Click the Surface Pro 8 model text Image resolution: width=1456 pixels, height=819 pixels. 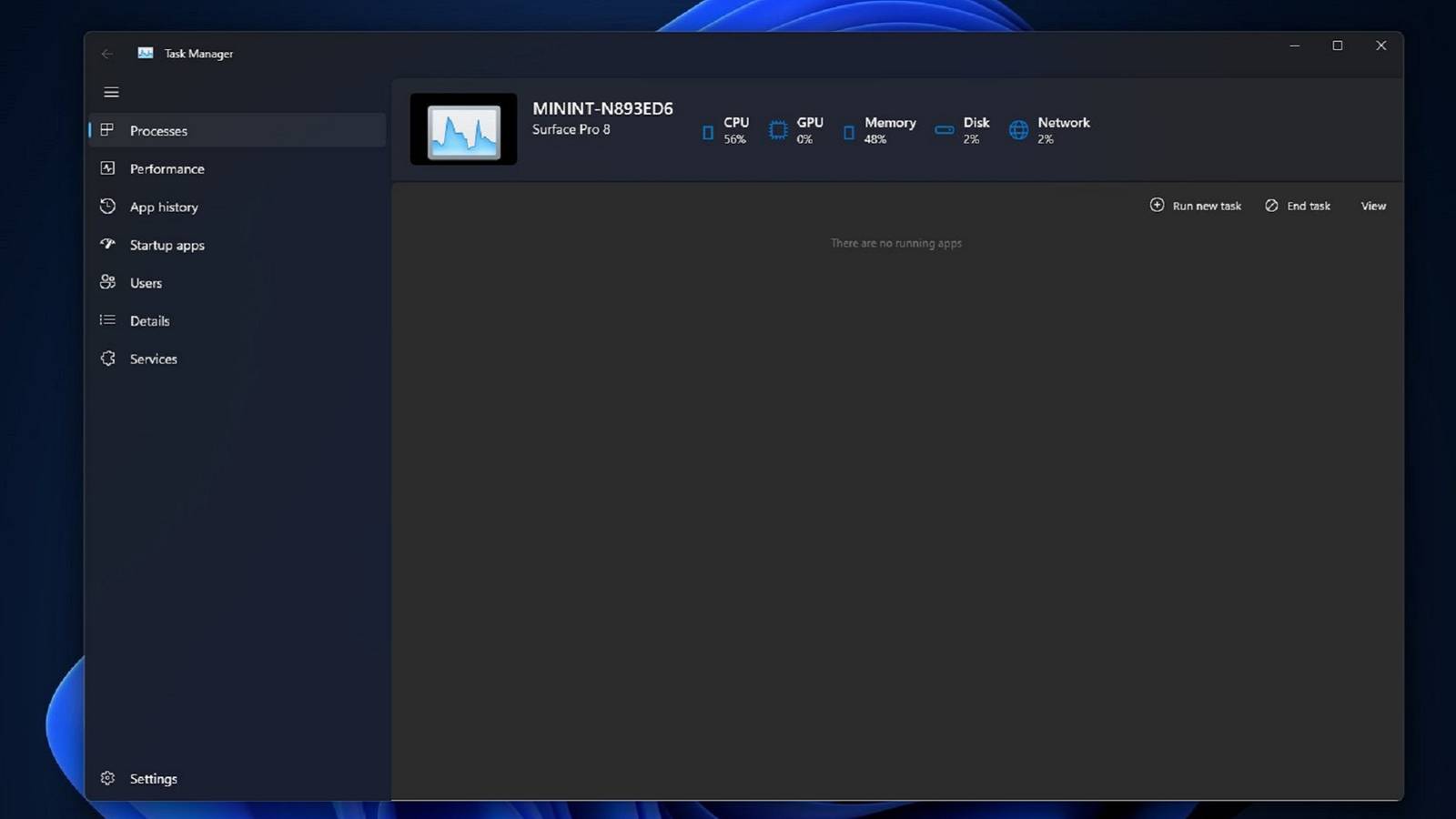571,129
